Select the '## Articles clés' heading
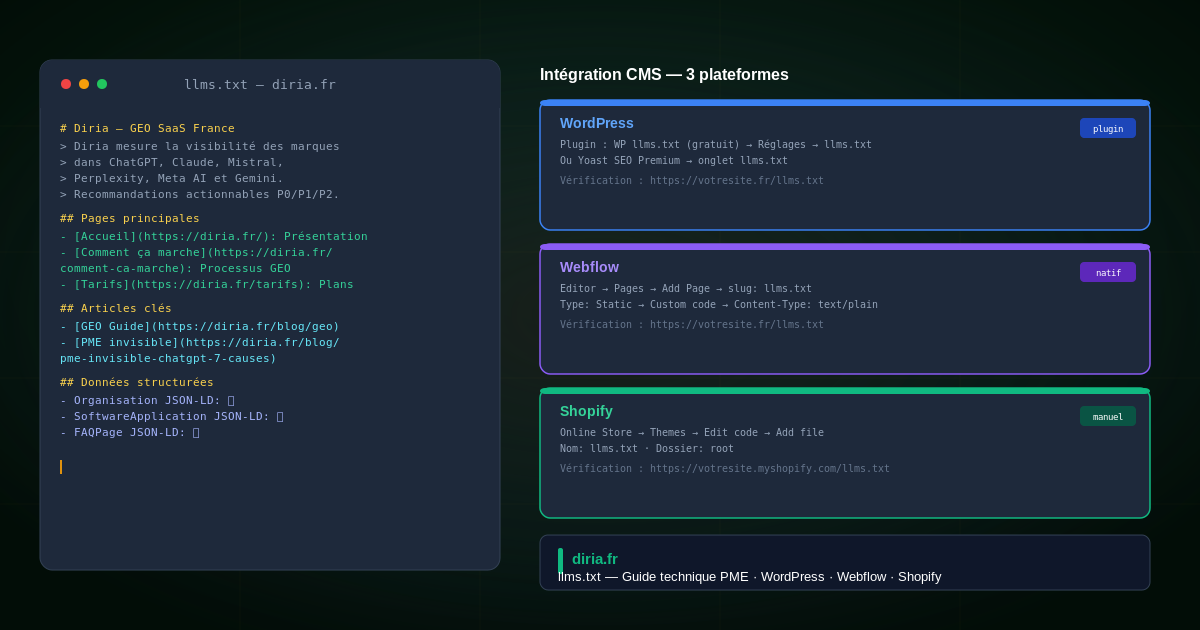The height and width of the screenshot is (630, 1200). [116, 308]
